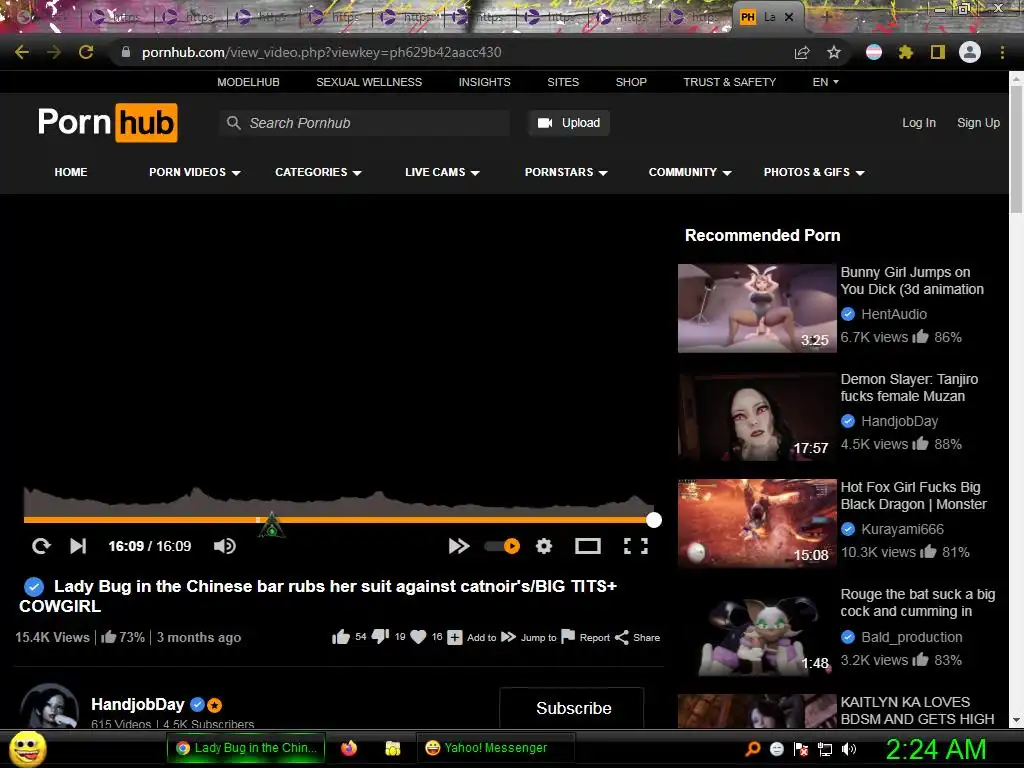Open the player settings gear

(544, 546)
